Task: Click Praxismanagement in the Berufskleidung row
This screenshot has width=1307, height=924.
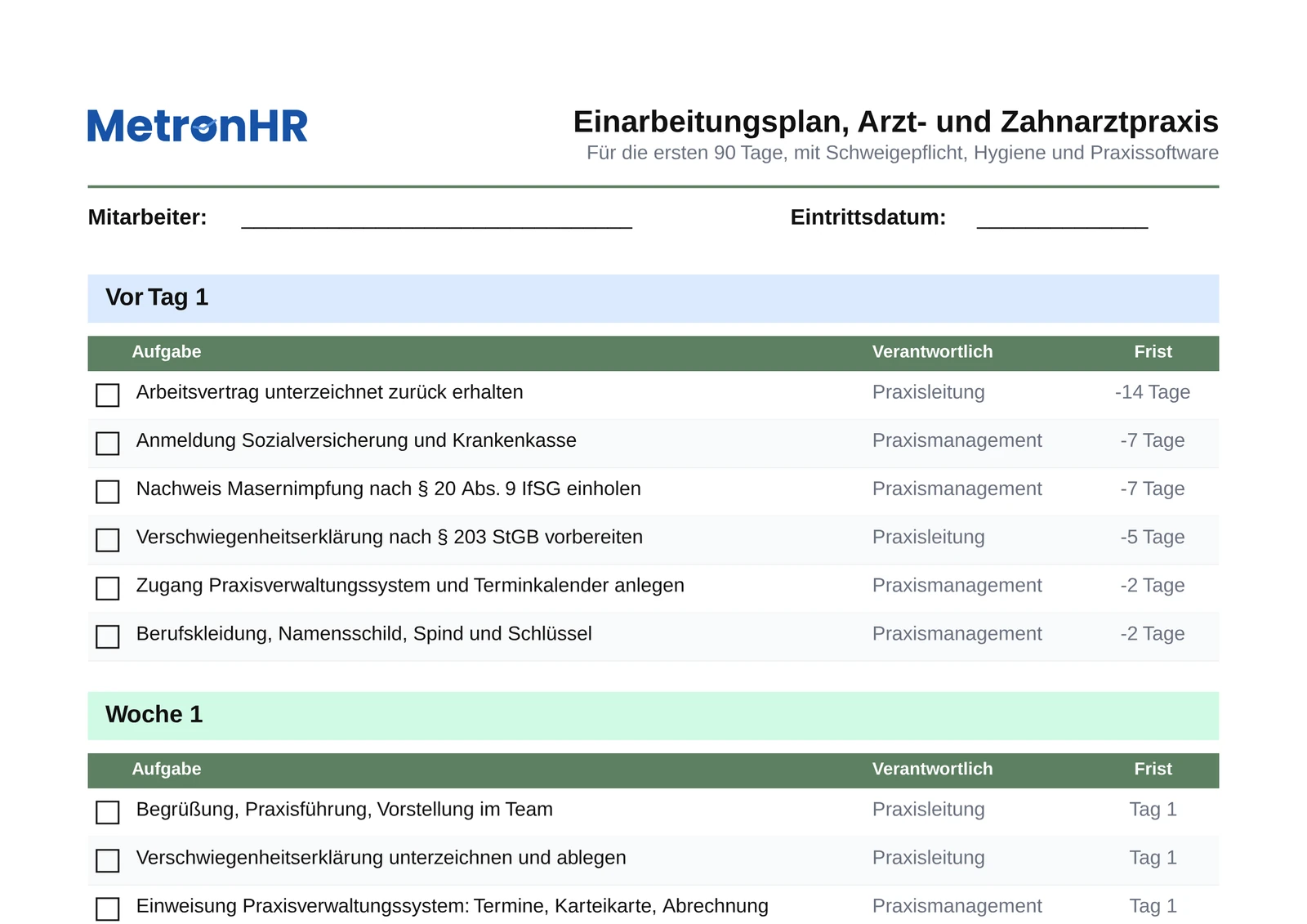Action: pyautogui.click(x=957, y=634)
